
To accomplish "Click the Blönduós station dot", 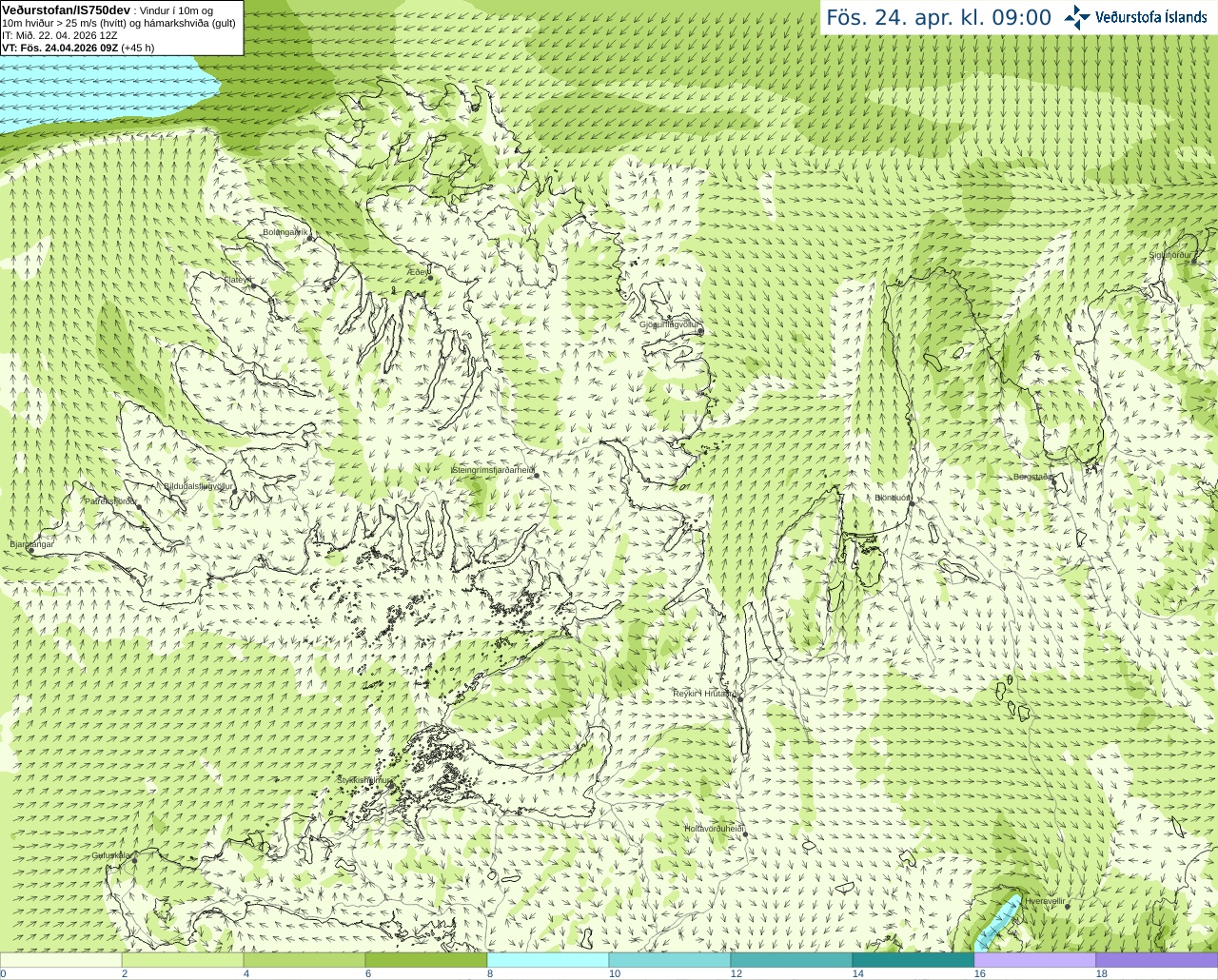I will click(x=911, y=504).
